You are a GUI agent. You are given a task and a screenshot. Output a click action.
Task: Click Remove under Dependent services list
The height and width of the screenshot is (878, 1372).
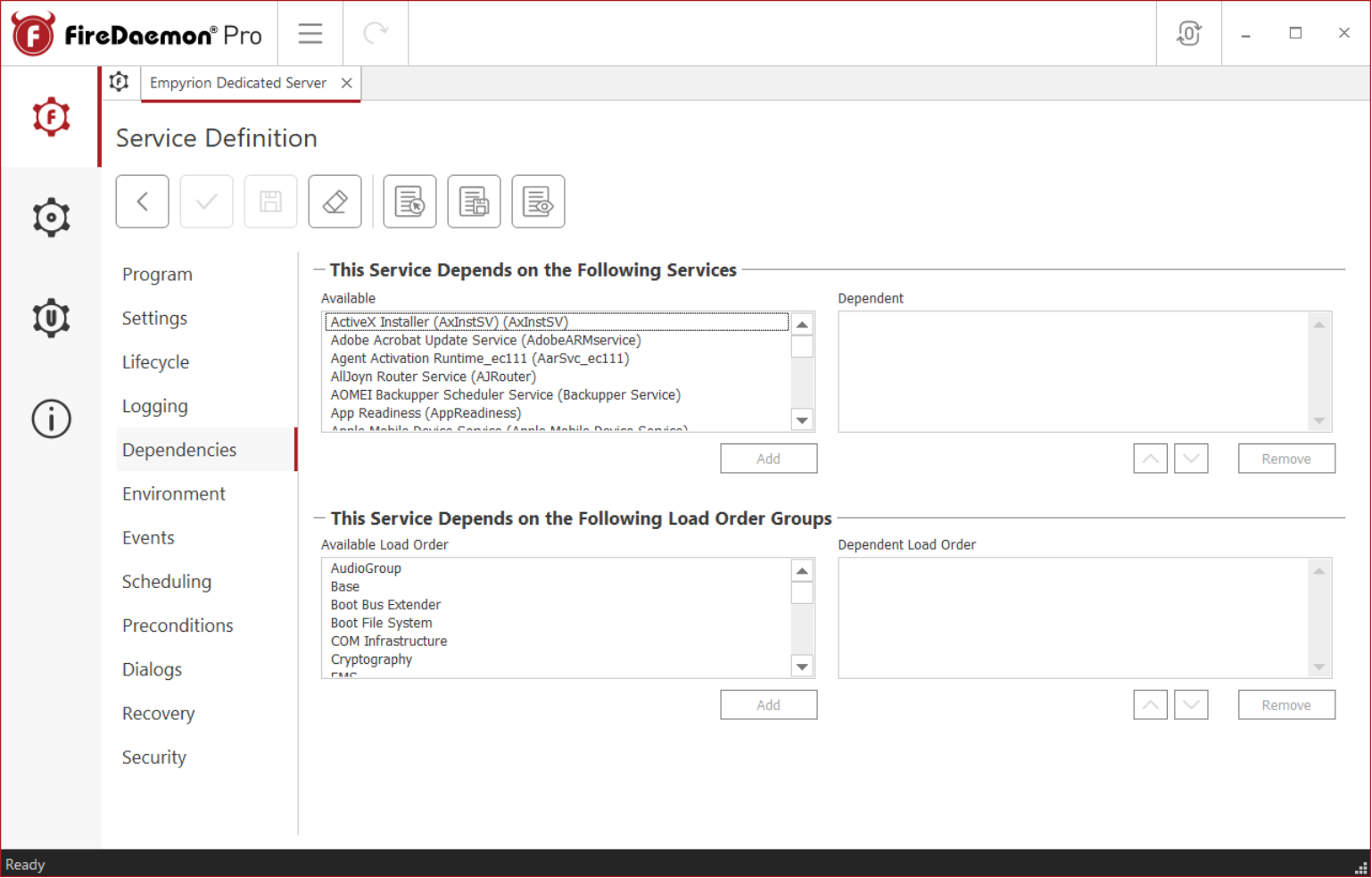(1286, 459)
